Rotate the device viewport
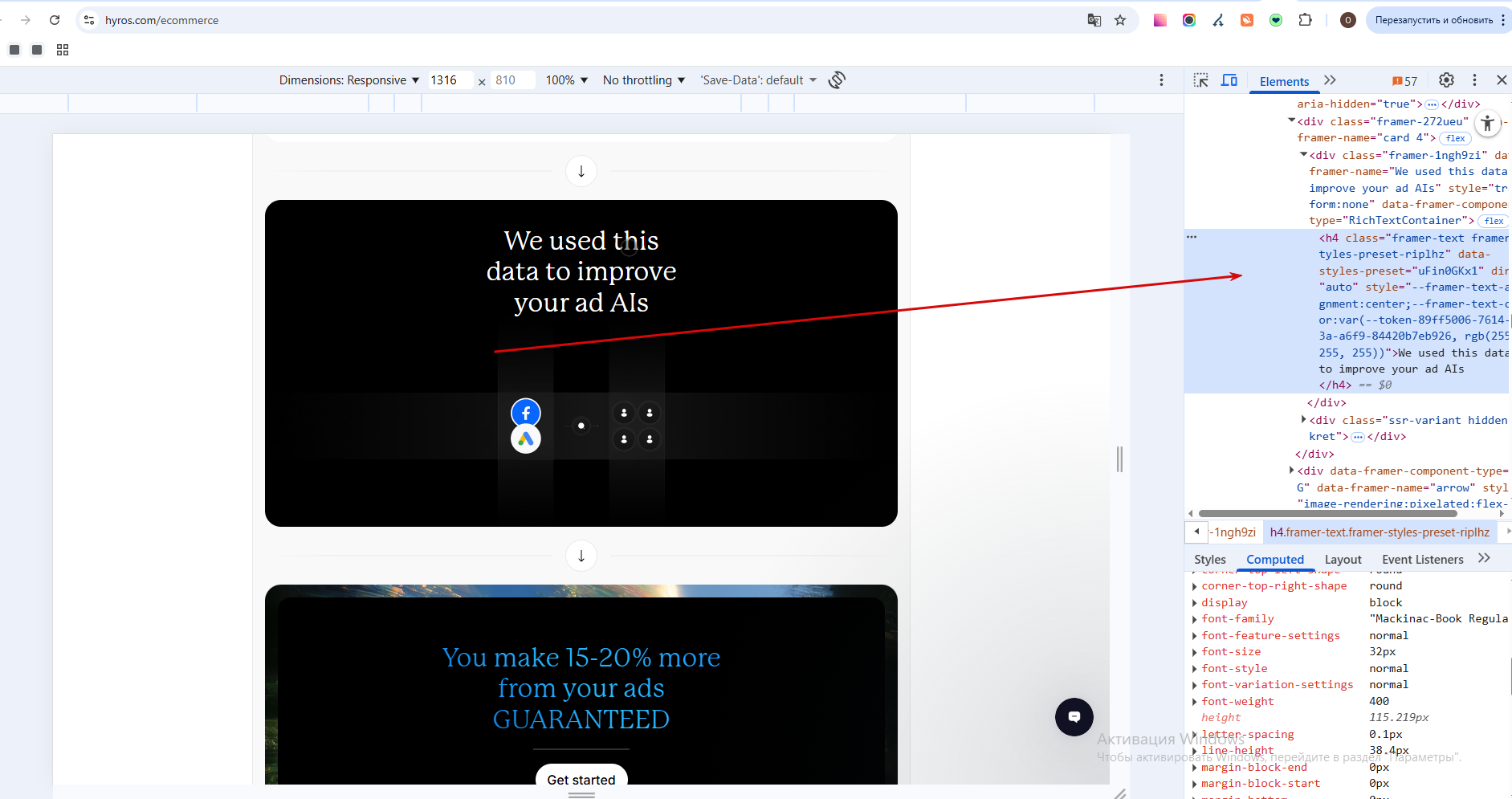The height and width of the screenshot is (799, 1512). [837, 79]
